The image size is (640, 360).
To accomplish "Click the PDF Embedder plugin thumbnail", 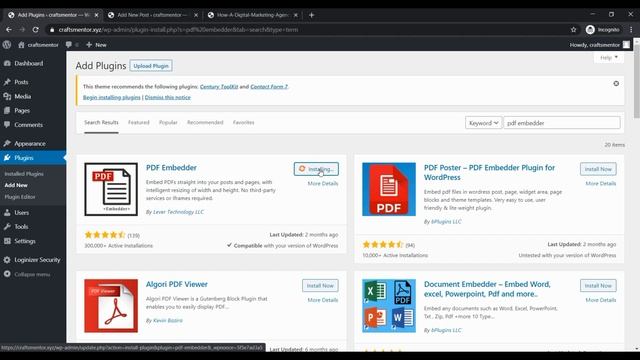I will click(111, 189).
